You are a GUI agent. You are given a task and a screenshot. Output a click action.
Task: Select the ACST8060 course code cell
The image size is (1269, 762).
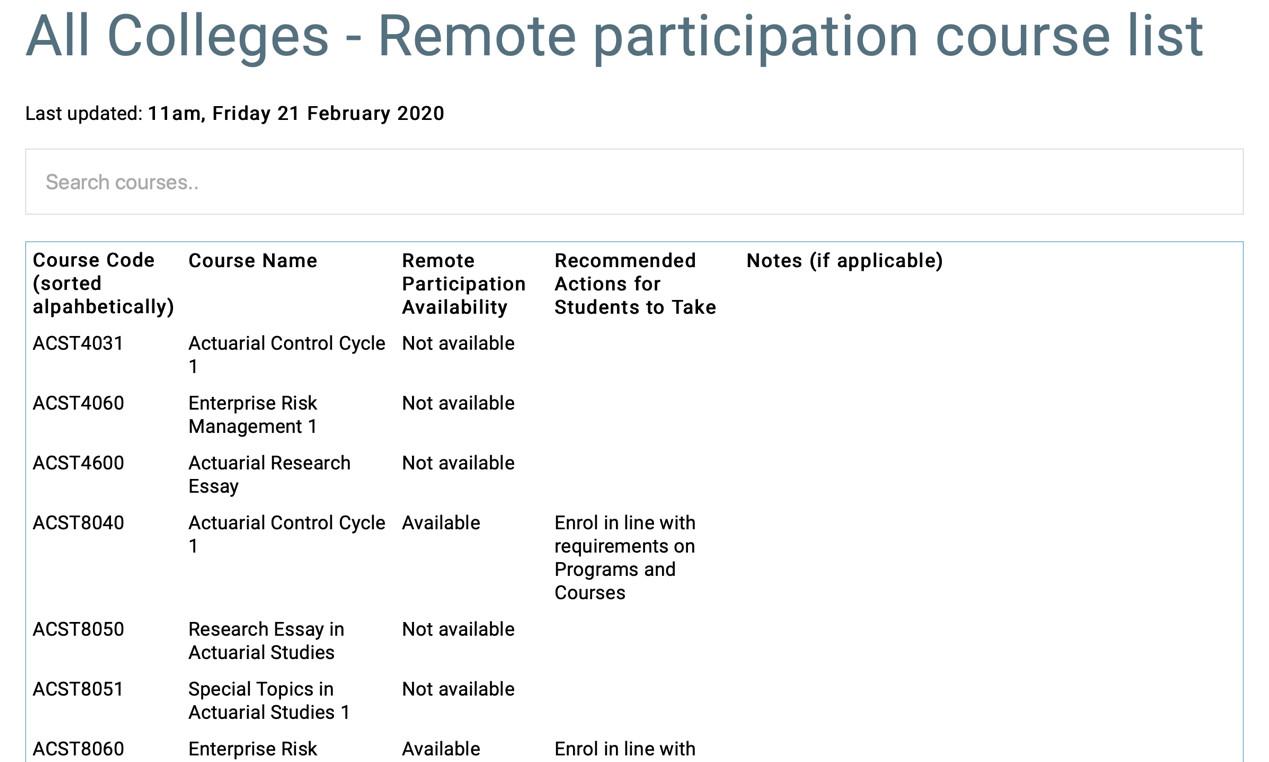point(78,749)
